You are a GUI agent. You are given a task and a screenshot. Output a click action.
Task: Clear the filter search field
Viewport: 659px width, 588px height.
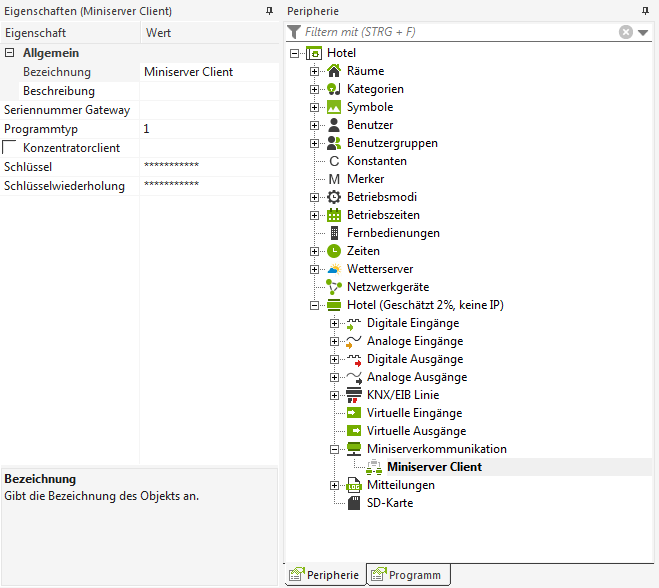626,32
